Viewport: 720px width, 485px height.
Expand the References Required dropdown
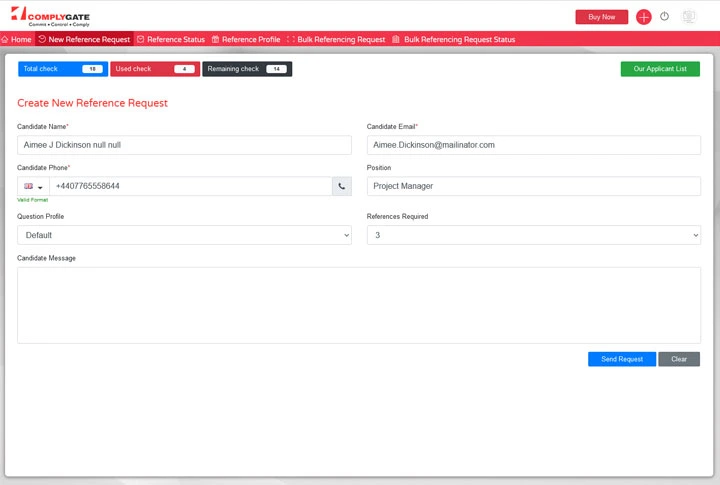click(534, 235)
